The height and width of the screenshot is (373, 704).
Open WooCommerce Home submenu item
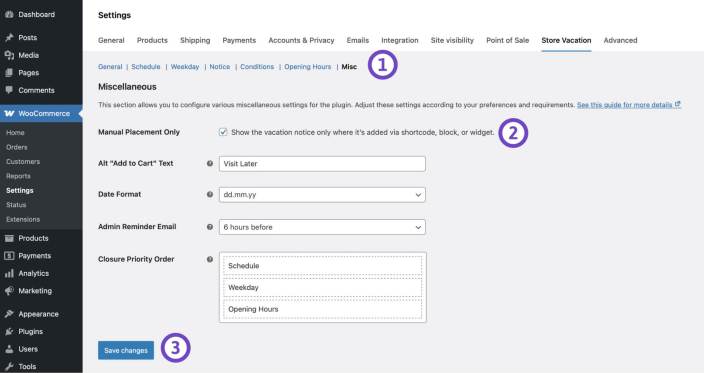point(15,133)
